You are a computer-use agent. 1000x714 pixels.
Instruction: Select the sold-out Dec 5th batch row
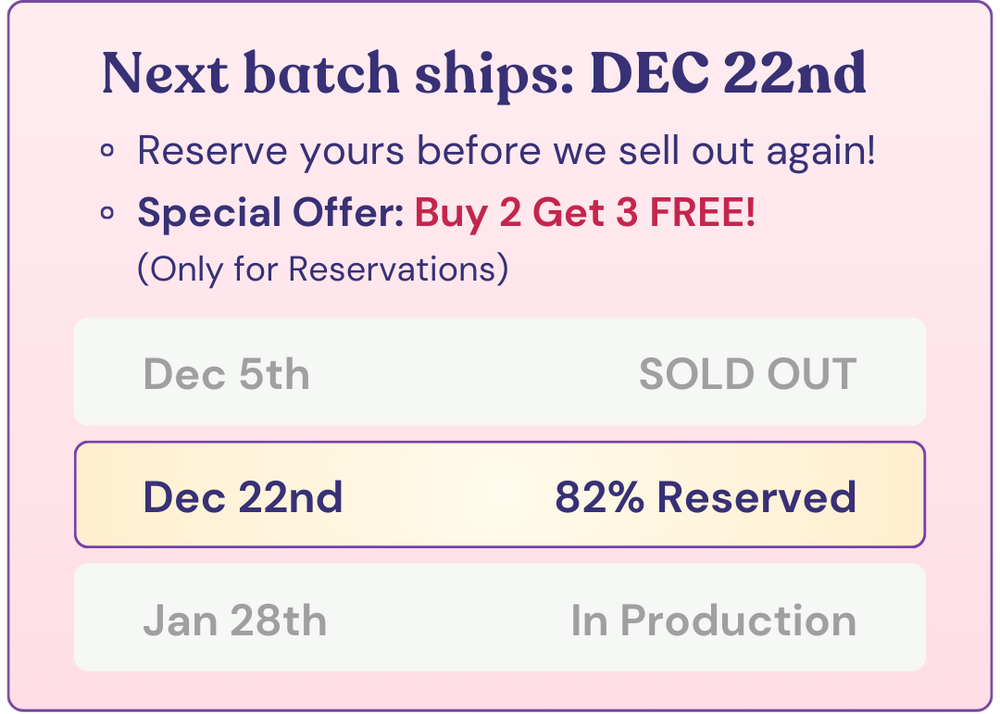[500, 372]
